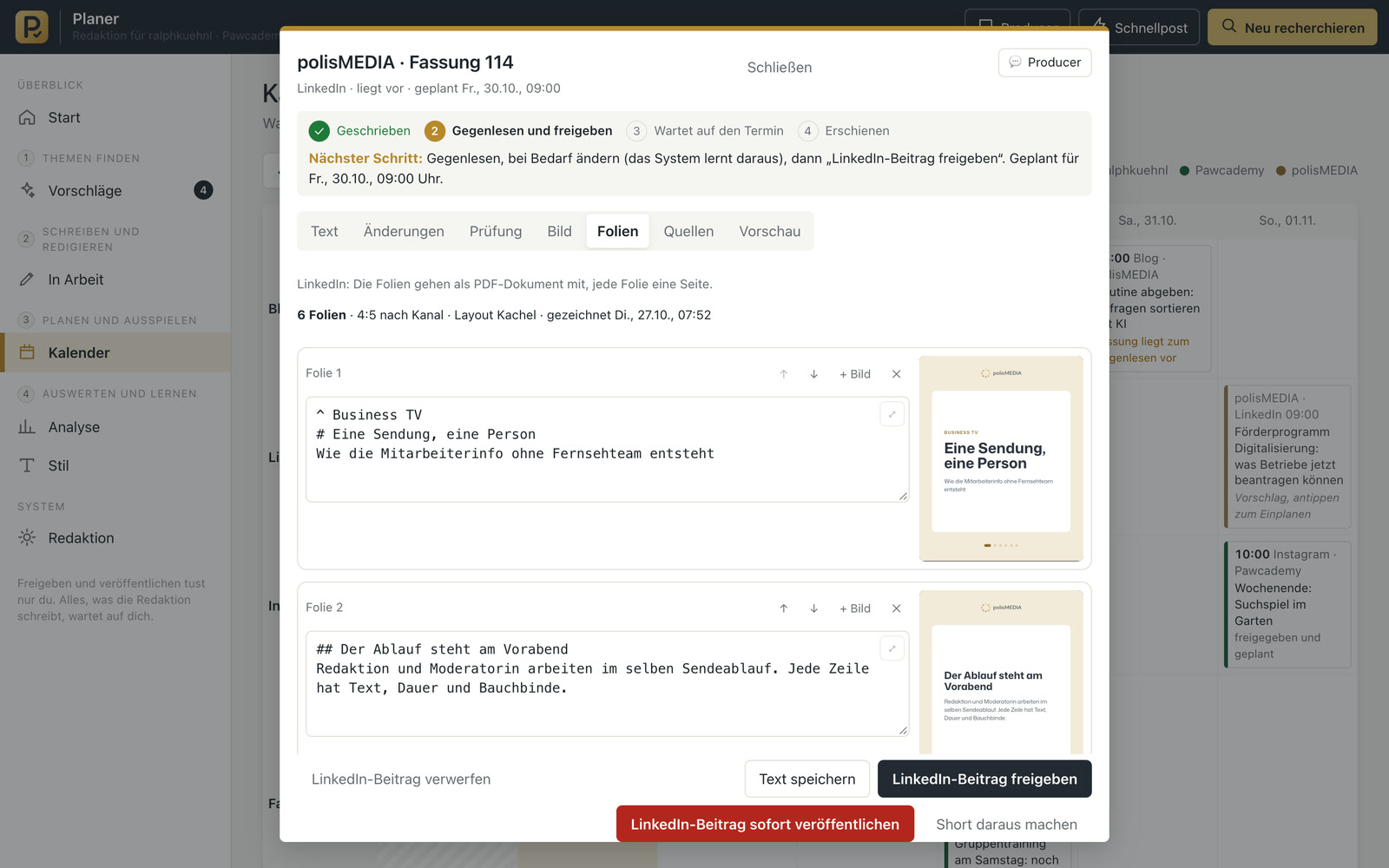This screenshot has height=868, width=1389.
Task: Select the Folie 1 preview thumbnail
Action: 1001,458
